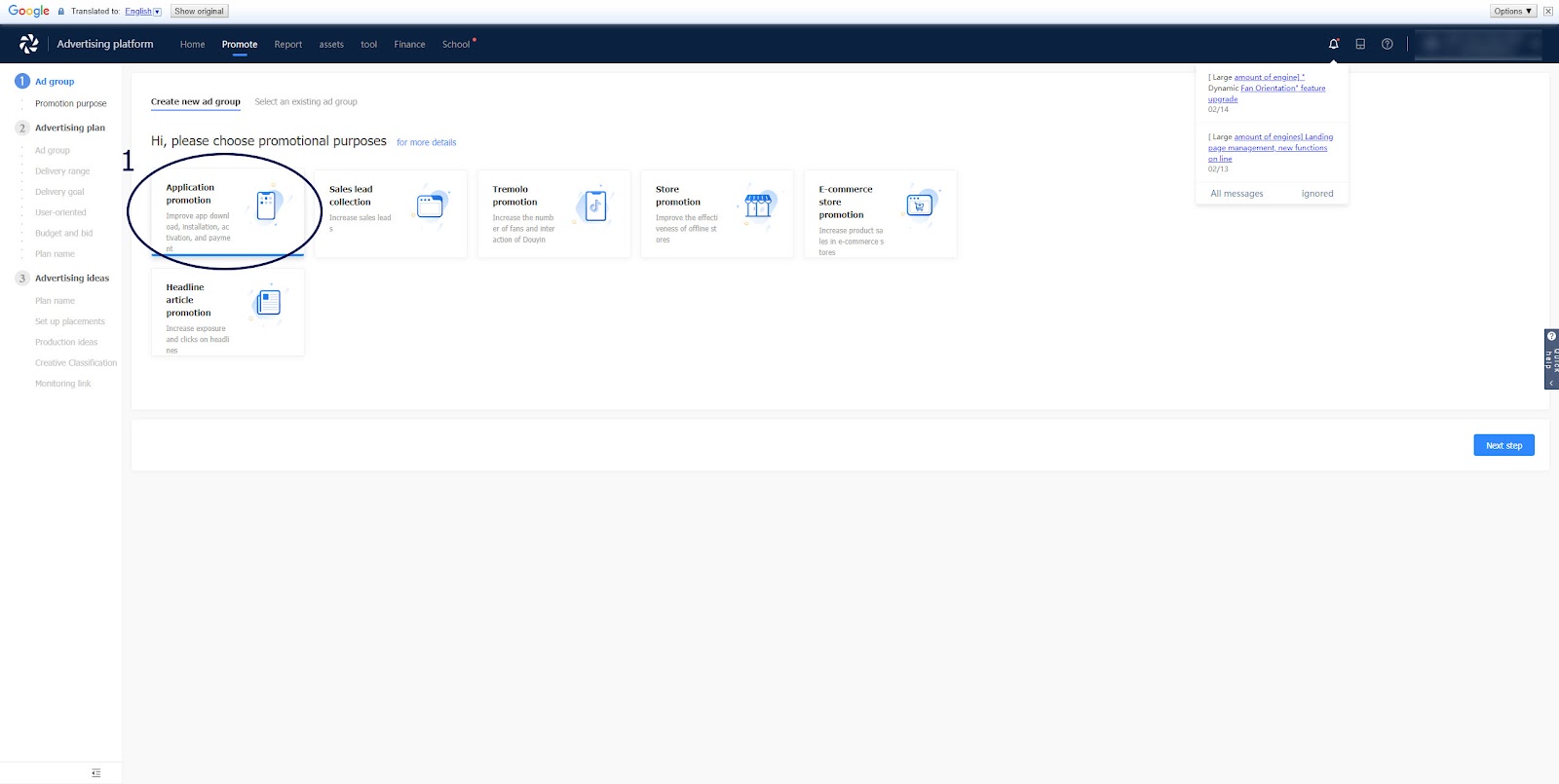1559x784 pixels.
Task: Open Delivery goal in sidebar
Action: (x=59, y=192)
